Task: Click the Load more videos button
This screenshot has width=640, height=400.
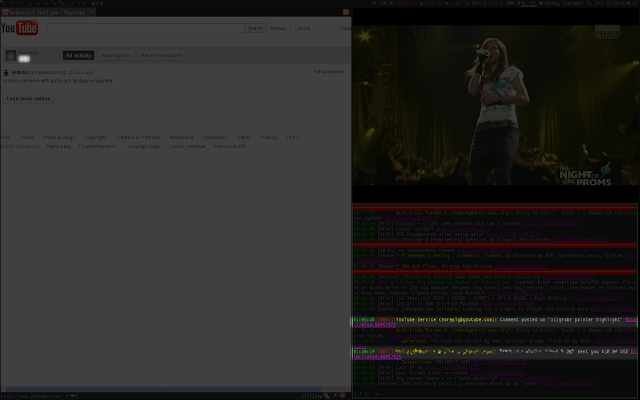Action: (x=28, y=99)
